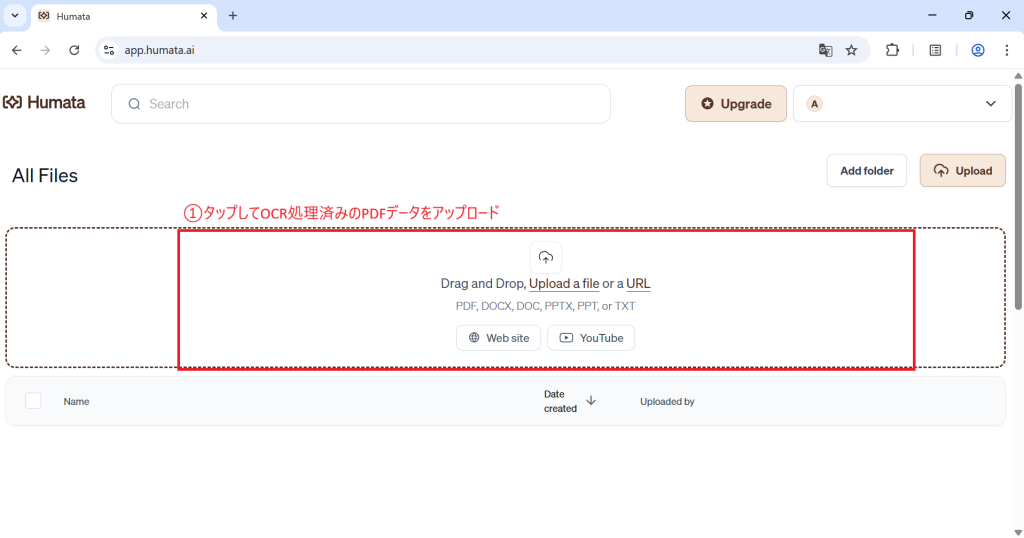Click the Upgrade button
Screen dimensions: 1024x538
coord(736,104)
